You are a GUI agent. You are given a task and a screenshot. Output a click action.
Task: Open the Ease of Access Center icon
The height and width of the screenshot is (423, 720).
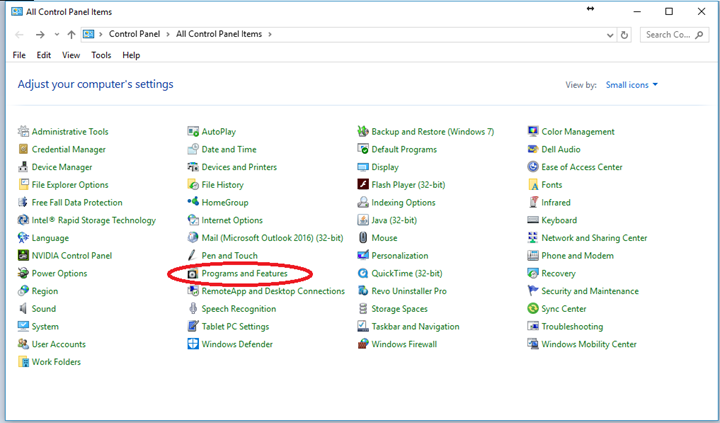coord(533,167)
